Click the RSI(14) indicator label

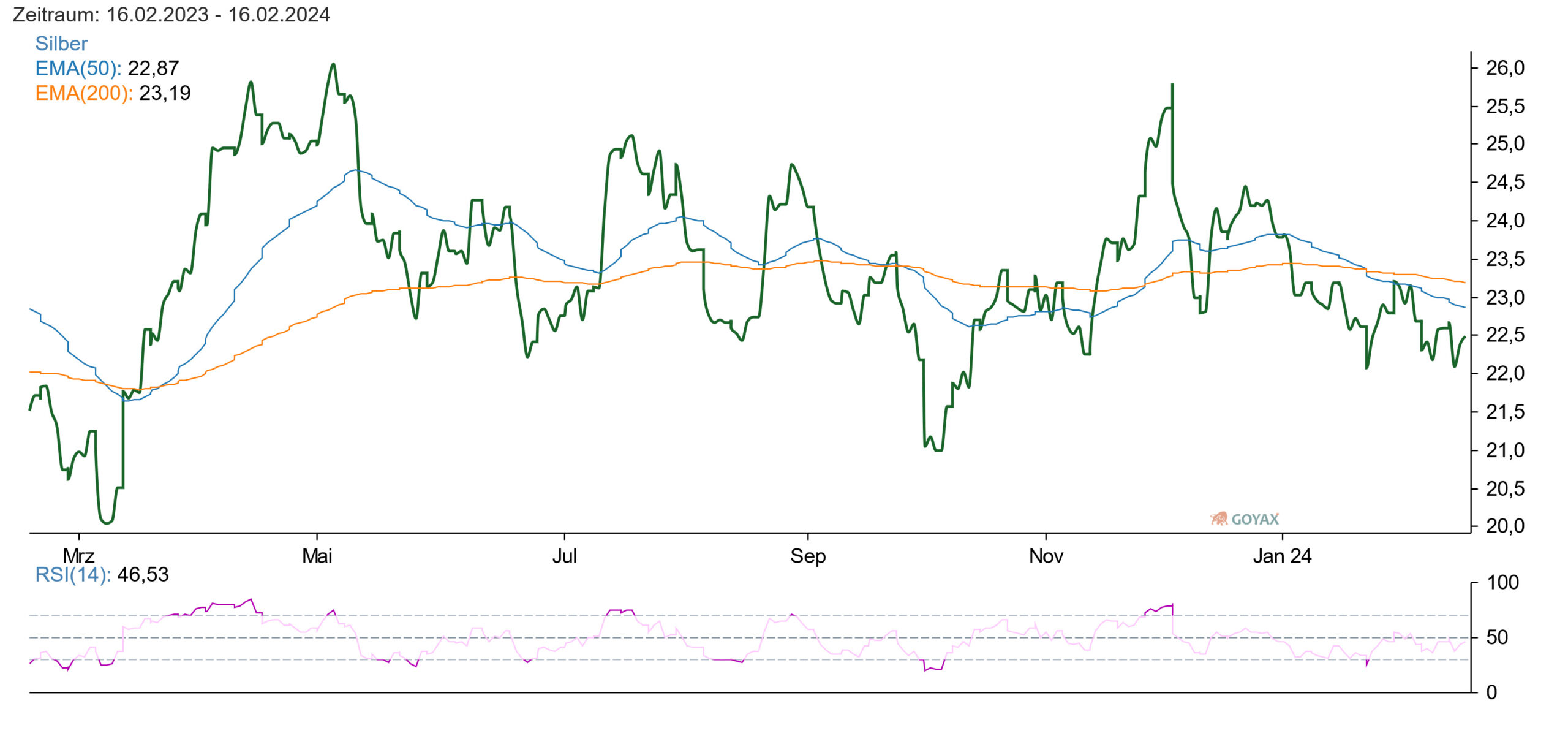point(73,574)
